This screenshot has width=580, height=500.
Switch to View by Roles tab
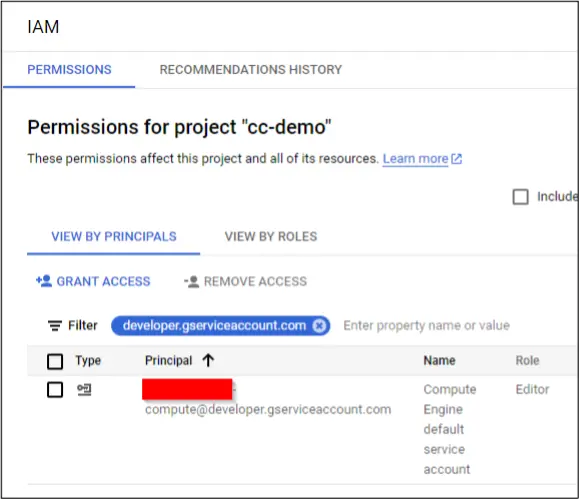click(271, 237)
